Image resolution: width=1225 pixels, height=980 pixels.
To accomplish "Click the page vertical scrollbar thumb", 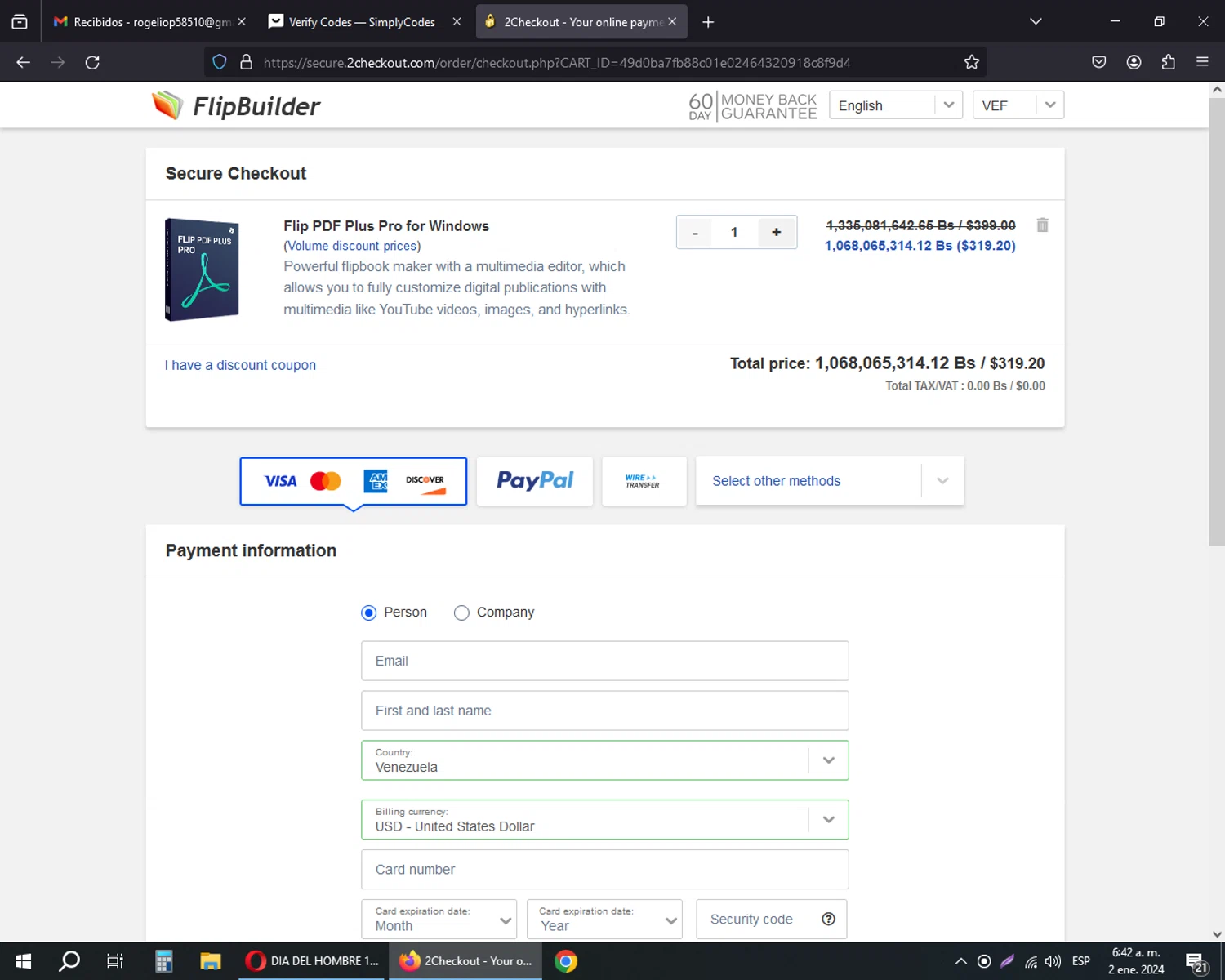I will [x=1217, y=322].
